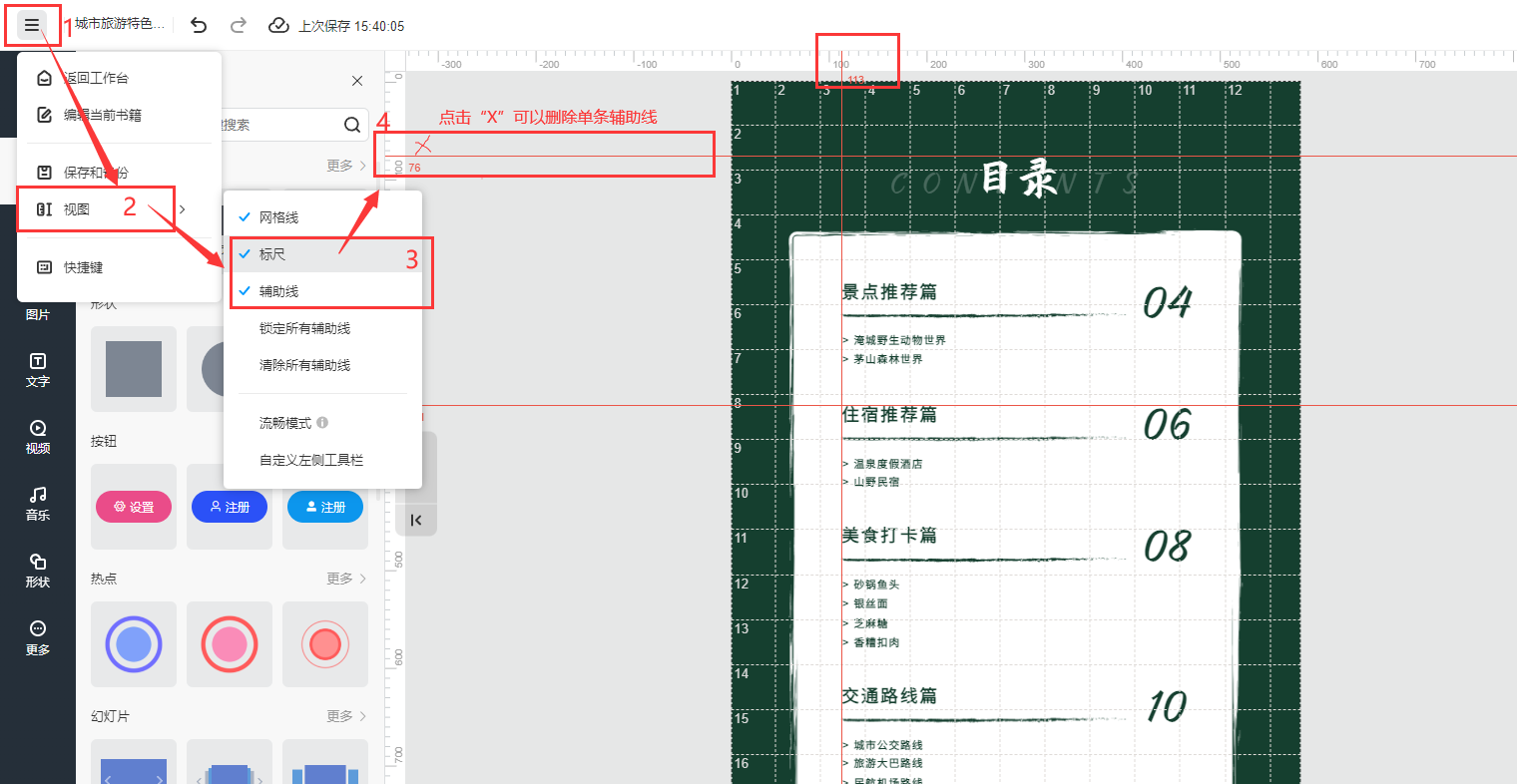Click the search magnifier icon

[x=352, y=125]
